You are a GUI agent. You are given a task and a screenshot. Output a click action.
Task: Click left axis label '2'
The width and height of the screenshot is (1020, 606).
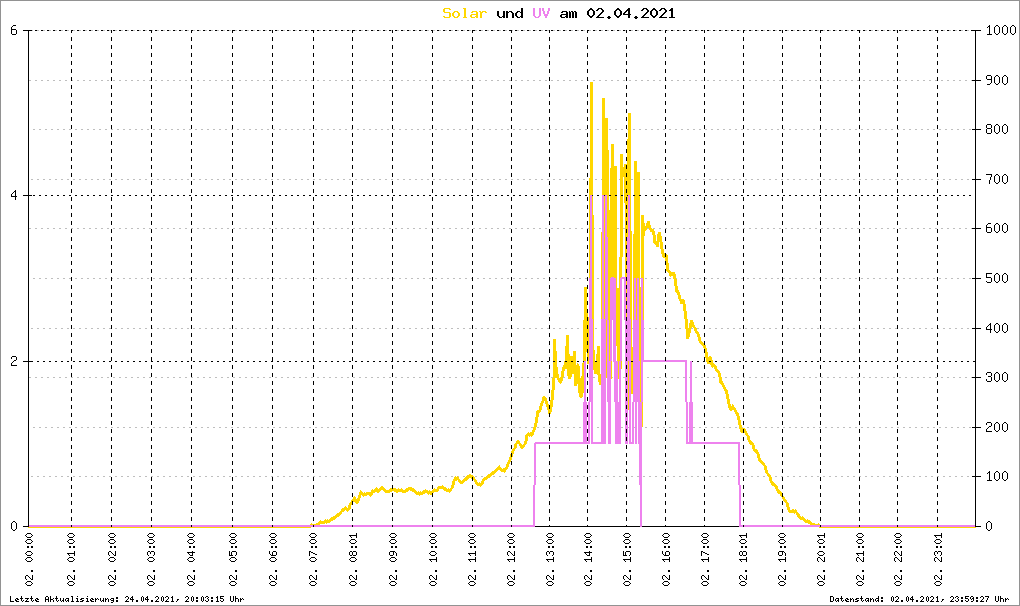[14, 362]
